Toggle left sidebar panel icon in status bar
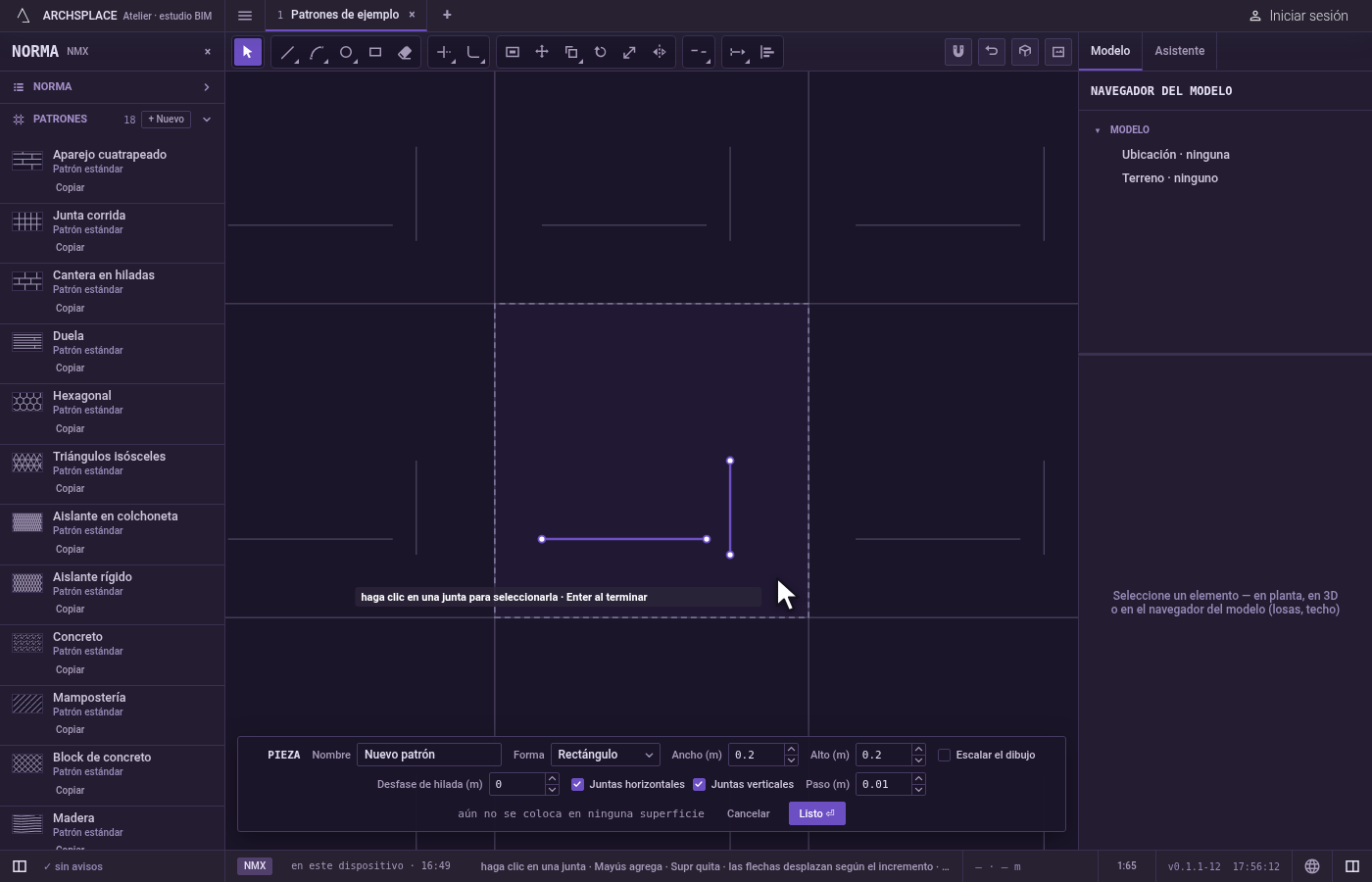Image resolution: width=1372 pixels, height=882 pixels. tap(19, 866)
